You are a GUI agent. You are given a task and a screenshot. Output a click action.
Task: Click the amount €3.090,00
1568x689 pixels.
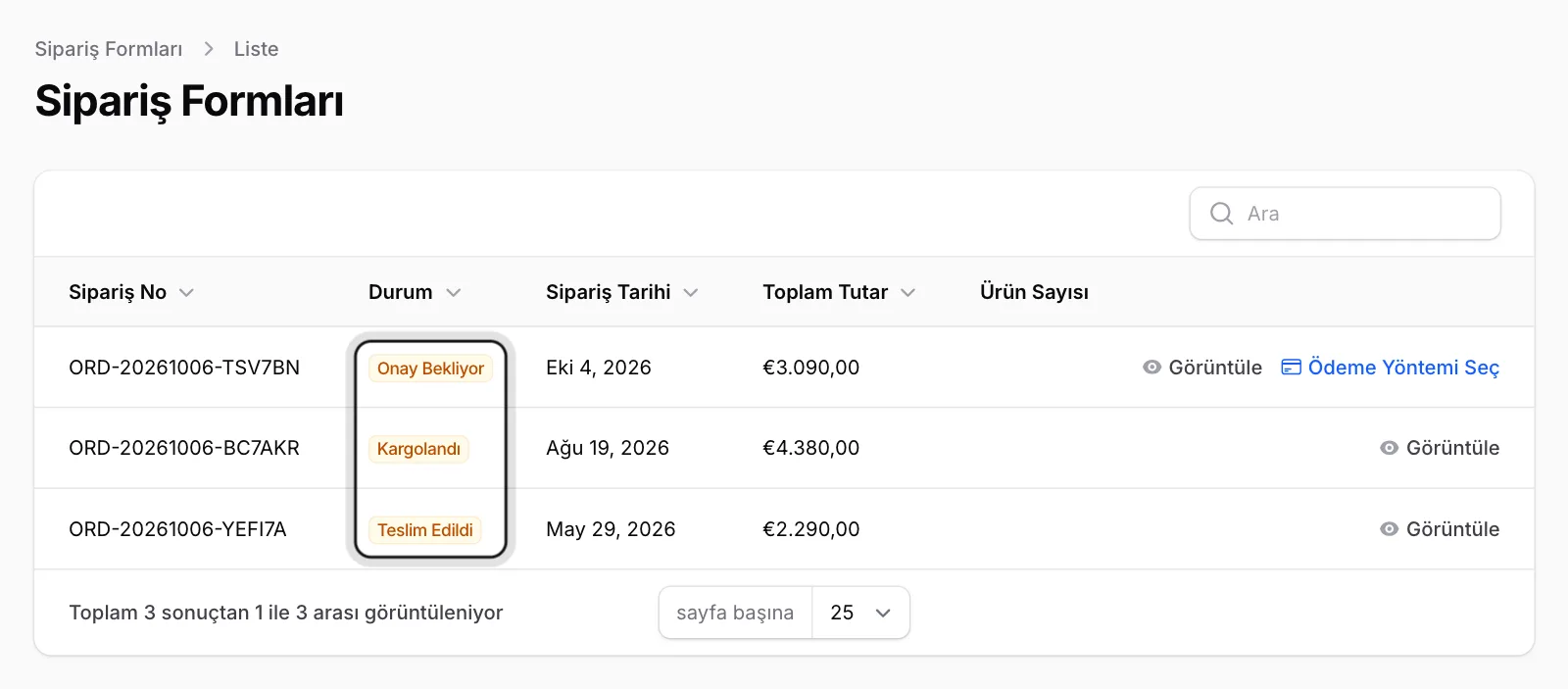click(x=811, y=368)
